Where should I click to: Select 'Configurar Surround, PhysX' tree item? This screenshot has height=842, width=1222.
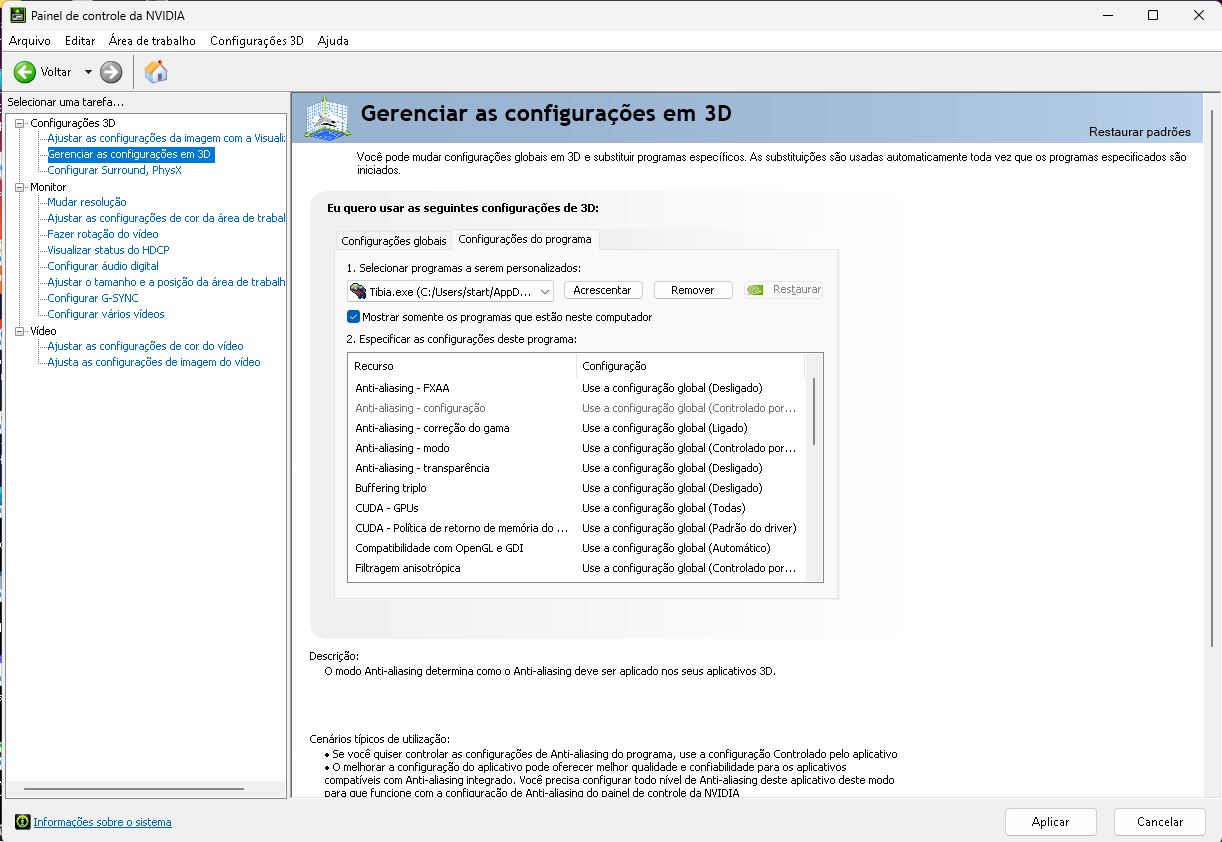click(x=114, y=170)
